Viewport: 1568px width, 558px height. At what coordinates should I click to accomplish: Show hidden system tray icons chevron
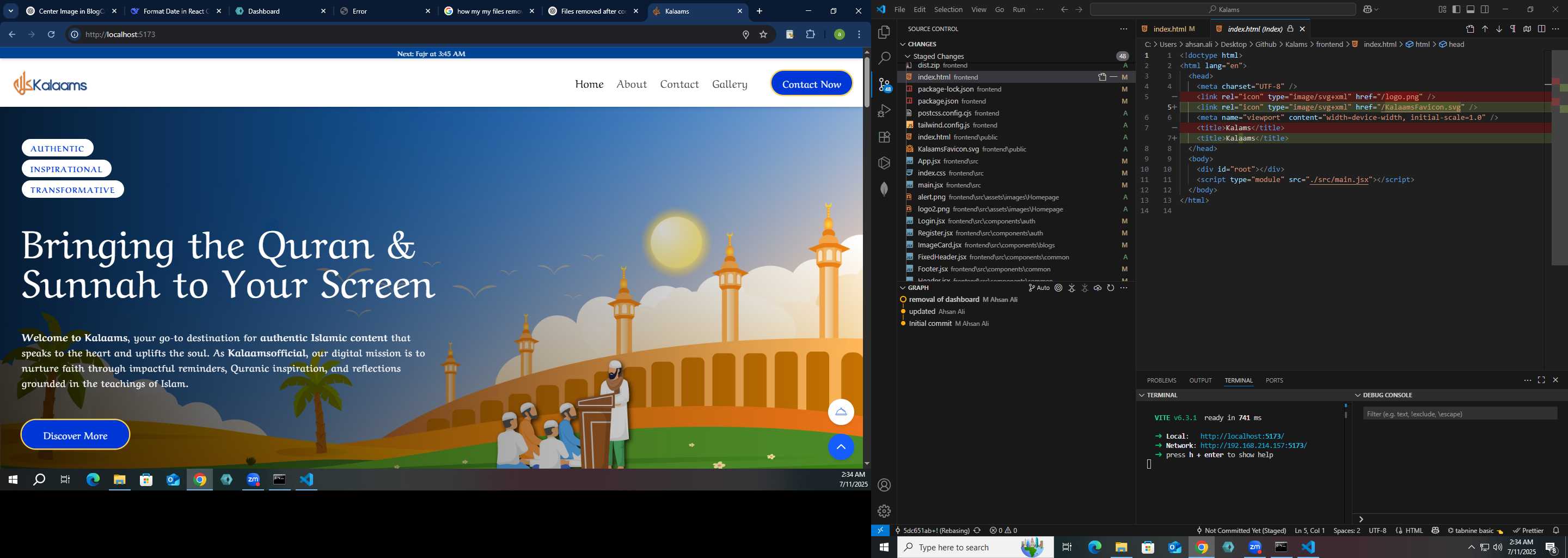[1471, 548]
